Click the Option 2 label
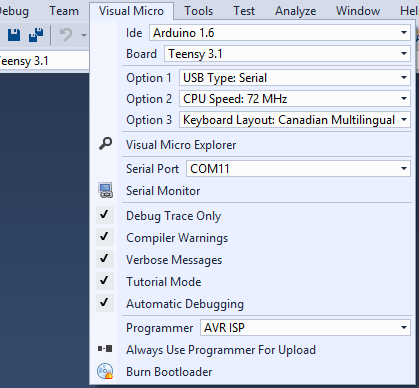Screen dimensions: 419x388 tap(149, 99)
